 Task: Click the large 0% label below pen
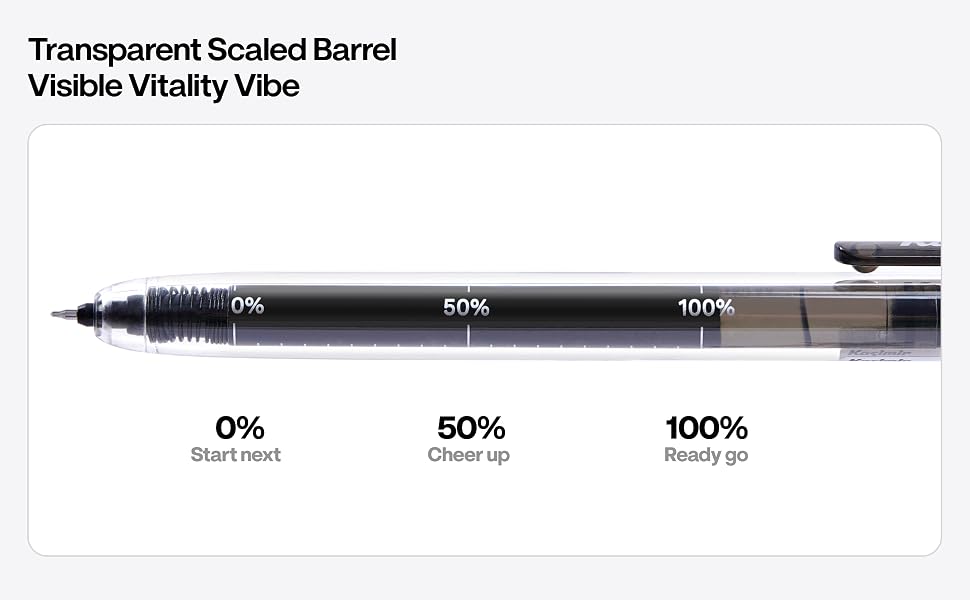point(239,427)
